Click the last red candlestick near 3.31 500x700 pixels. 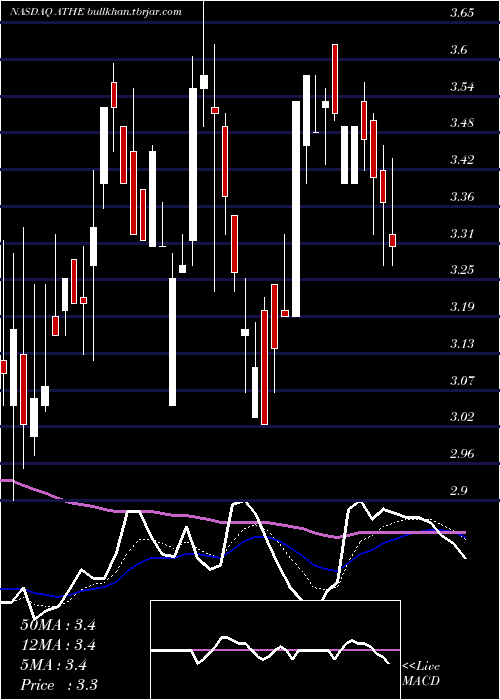point(392,240)
